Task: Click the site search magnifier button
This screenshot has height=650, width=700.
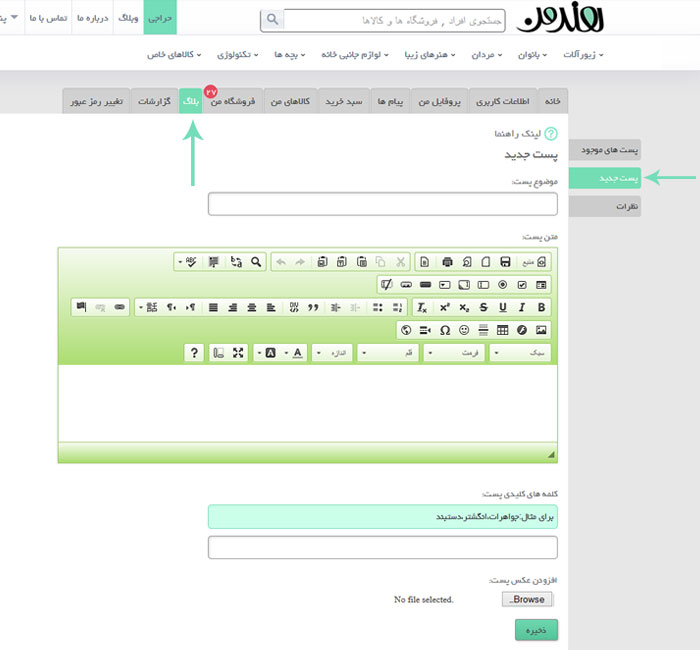Action: [x=272, y=20]
